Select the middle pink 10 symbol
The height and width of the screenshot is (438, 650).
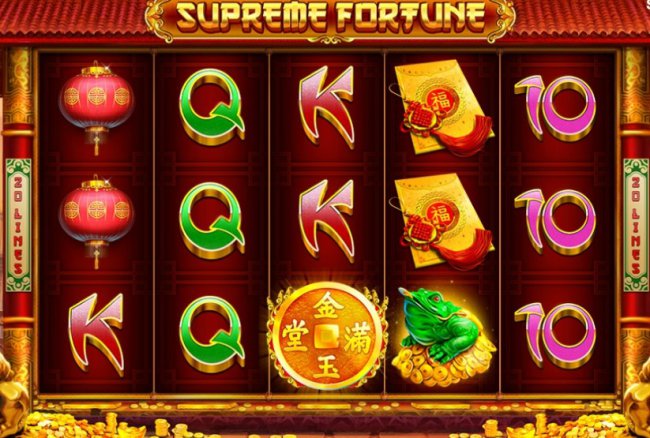pyautogui.click(x=555, y=222)
